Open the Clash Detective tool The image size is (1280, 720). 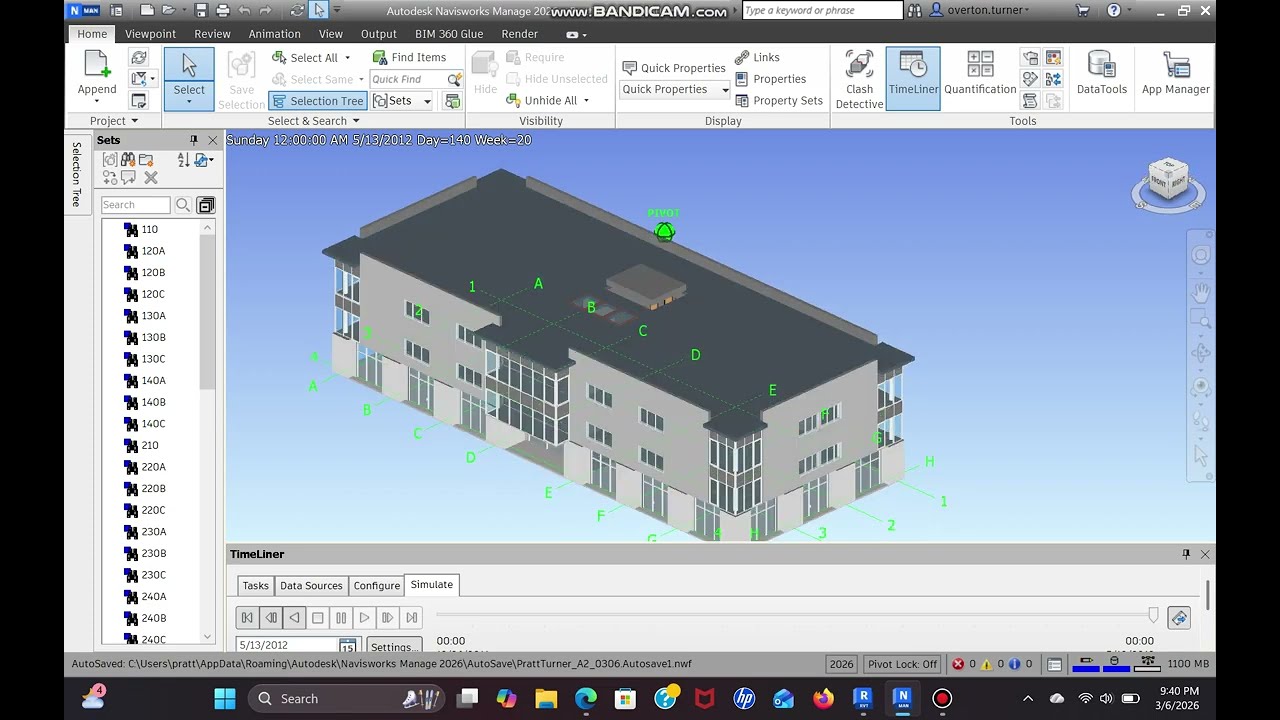pos(859,79)
